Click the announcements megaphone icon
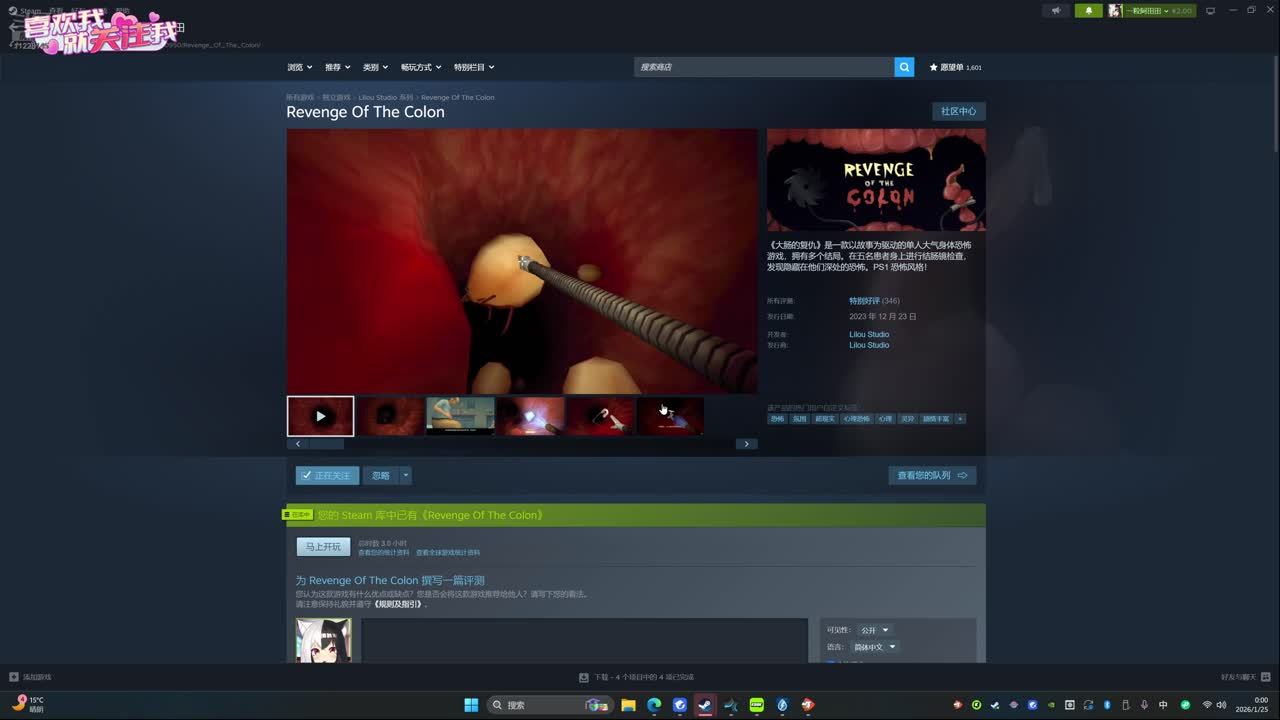Image resolution: width=1280 pixels, height=720 pixels. coord(1056,11)
